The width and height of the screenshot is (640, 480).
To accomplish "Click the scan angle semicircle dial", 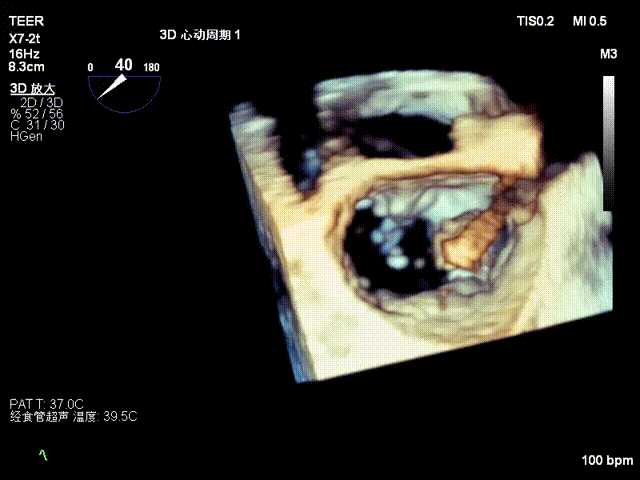I will [x=124, y=89].
